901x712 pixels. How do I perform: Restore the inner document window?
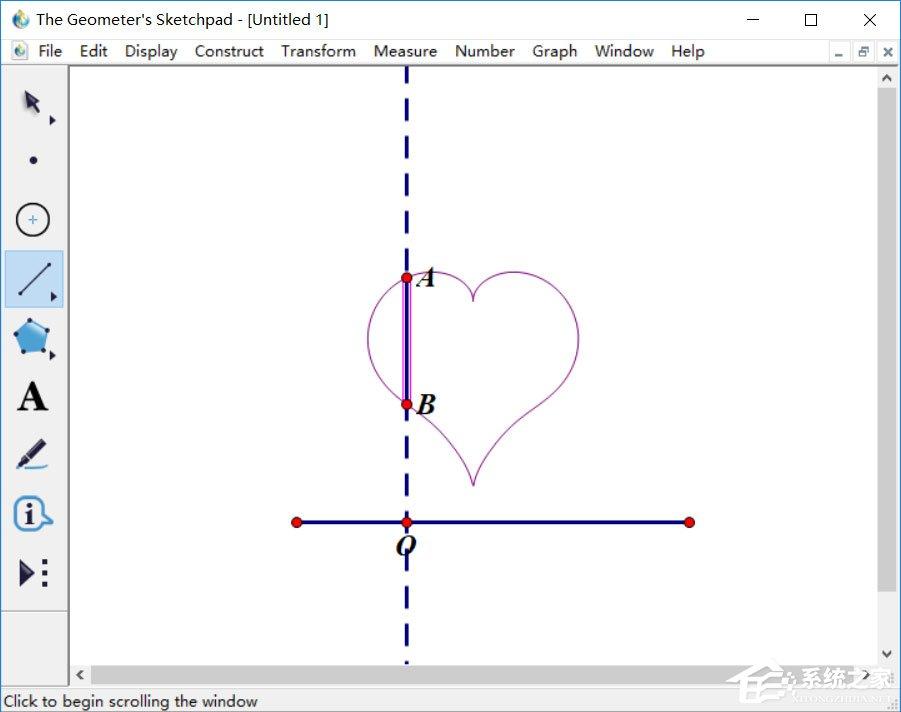click(863, 52)
